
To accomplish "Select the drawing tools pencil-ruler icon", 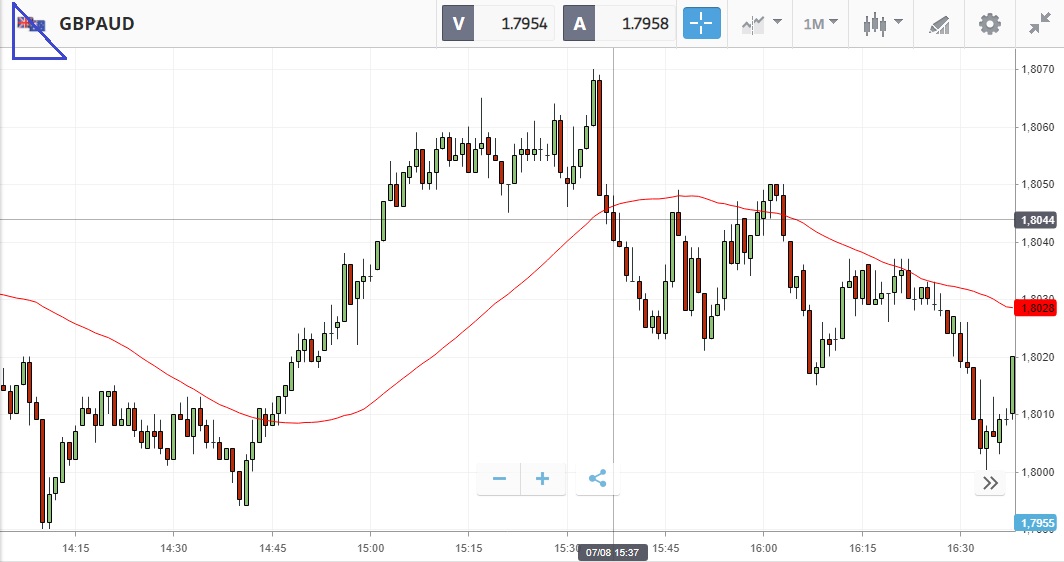I will 938,23.
